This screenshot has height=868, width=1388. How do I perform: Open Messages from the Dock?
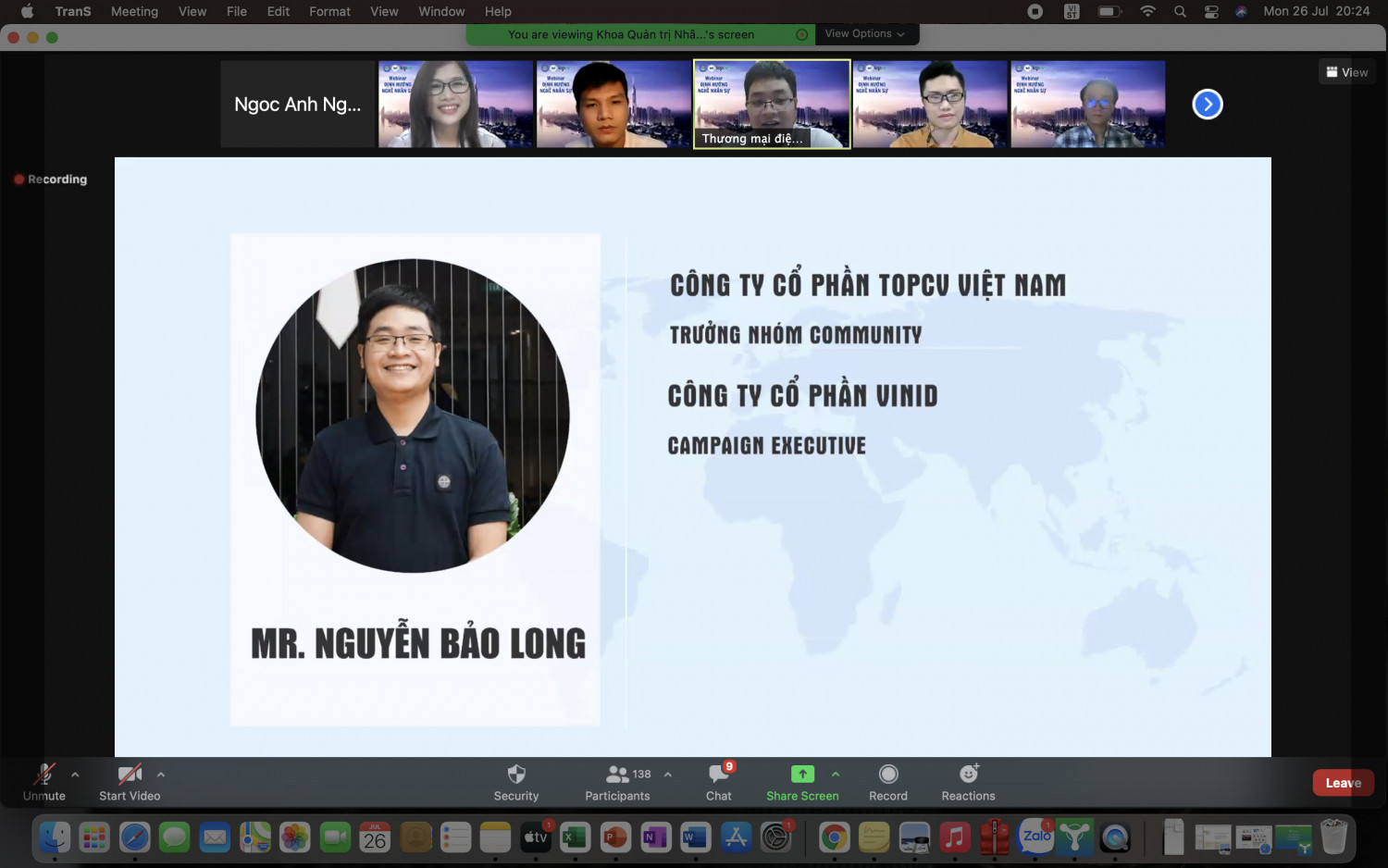pos(175,837)
